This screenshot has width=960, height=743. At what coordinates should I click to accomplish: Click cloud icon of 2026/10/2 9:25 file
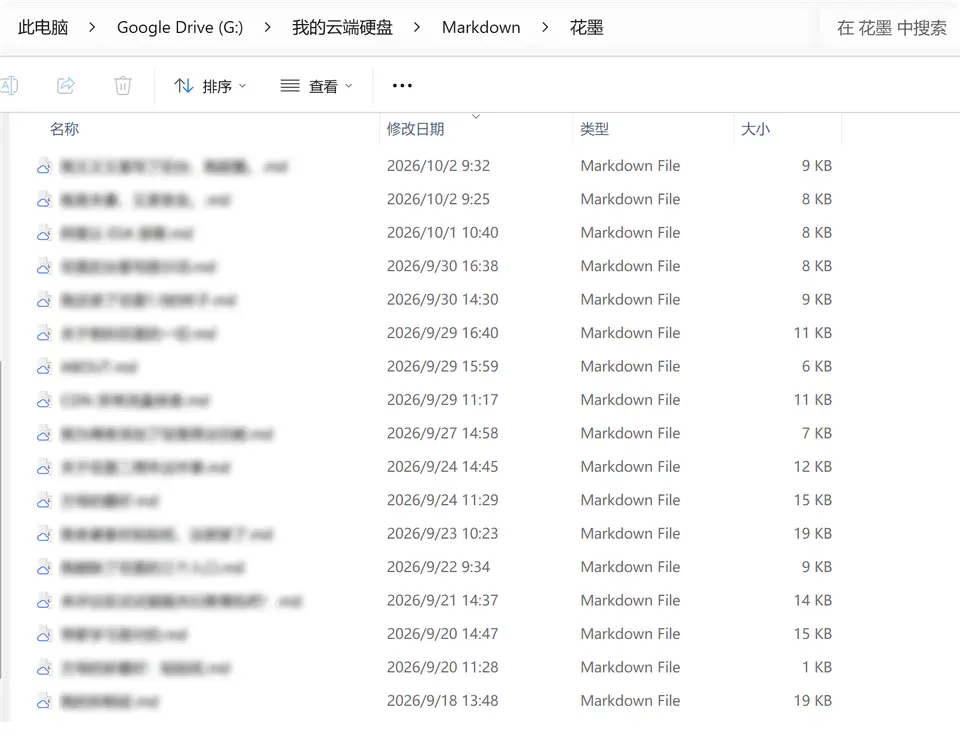[x=43, y=200]
